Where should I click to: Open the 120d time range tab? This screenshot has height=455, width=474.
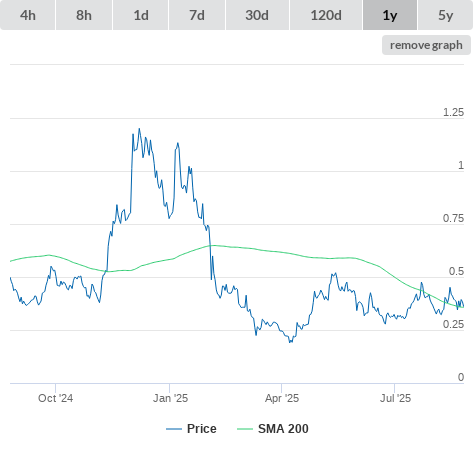326,15
